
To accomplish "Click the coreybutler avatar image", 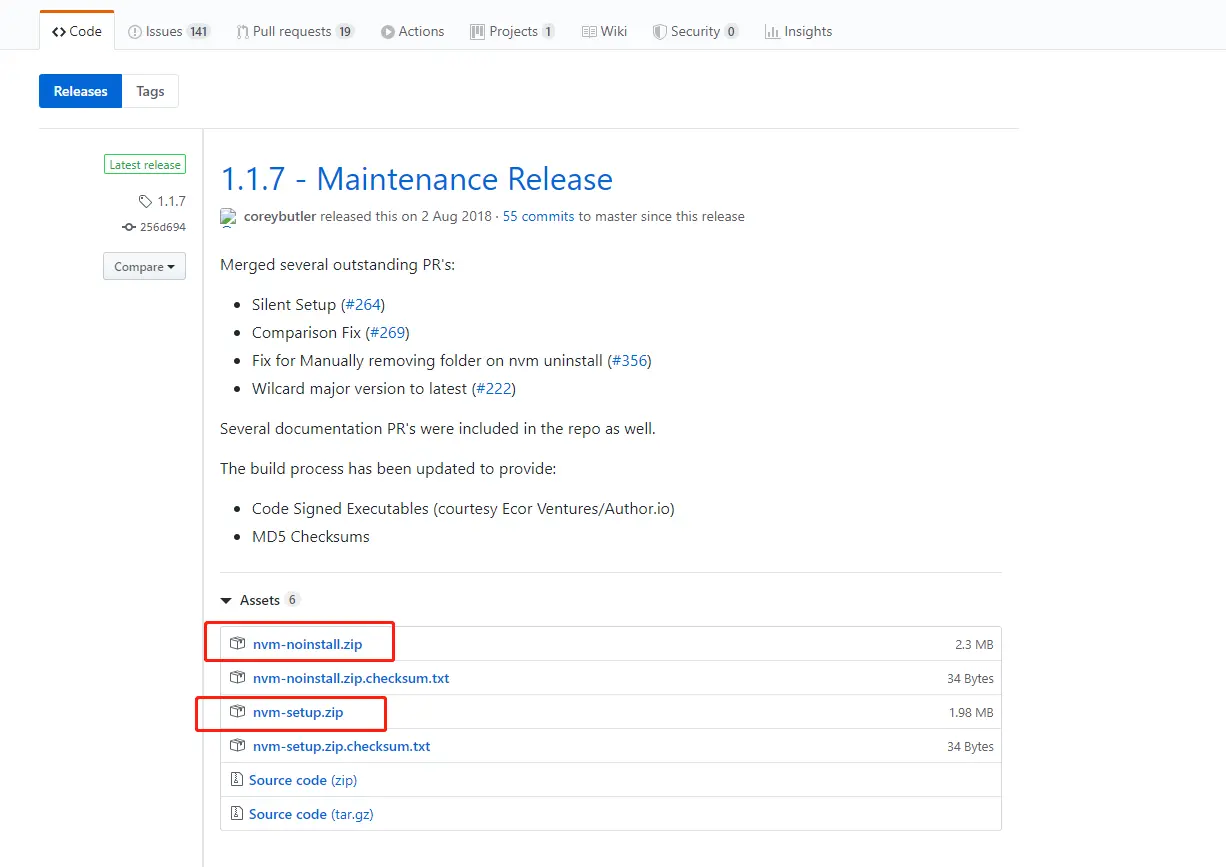I will (x=229, y=216).
